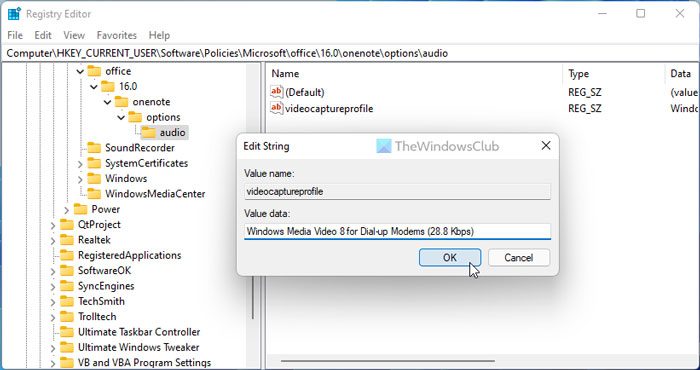
Task: Click the audio folder icon
Action: coord(149,132)
